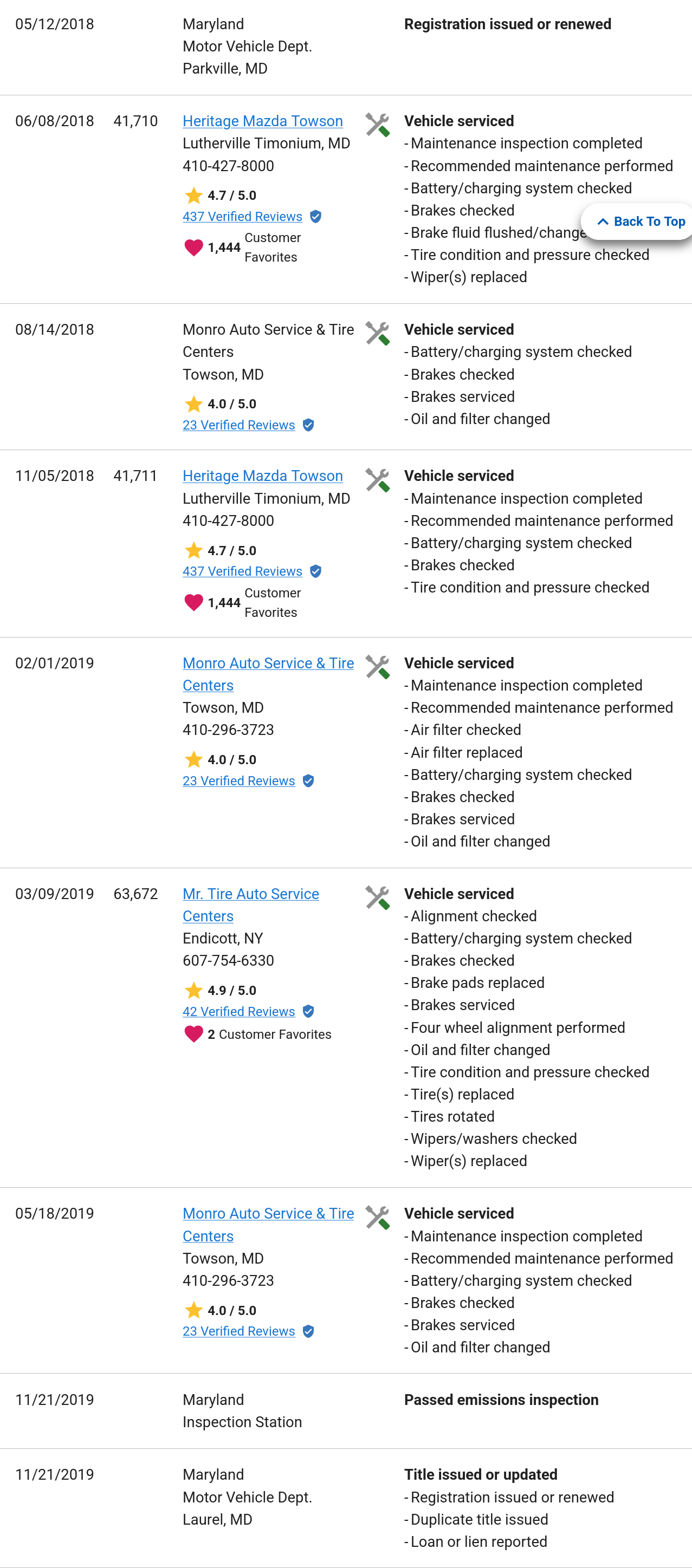View 23 Verified Reviews for 05/18/2019 entry

click(x=239, y=1331)
